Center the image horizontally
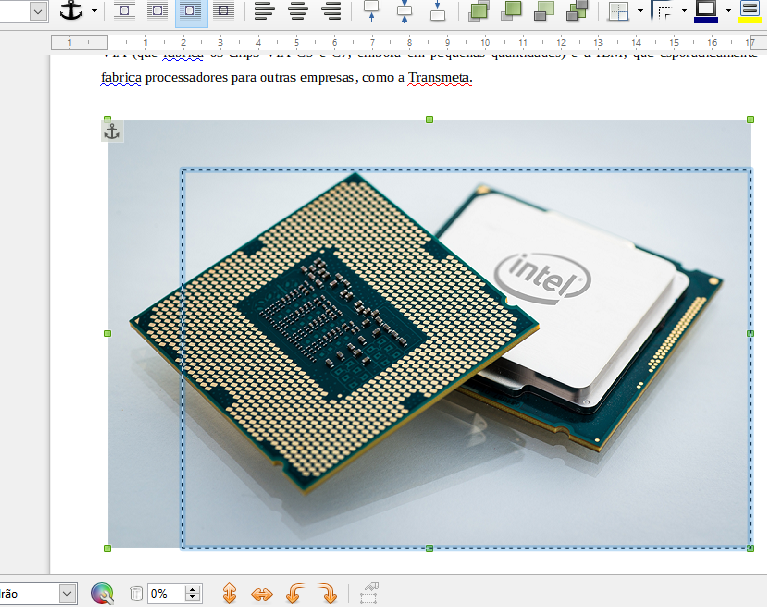 coord(298,11)
